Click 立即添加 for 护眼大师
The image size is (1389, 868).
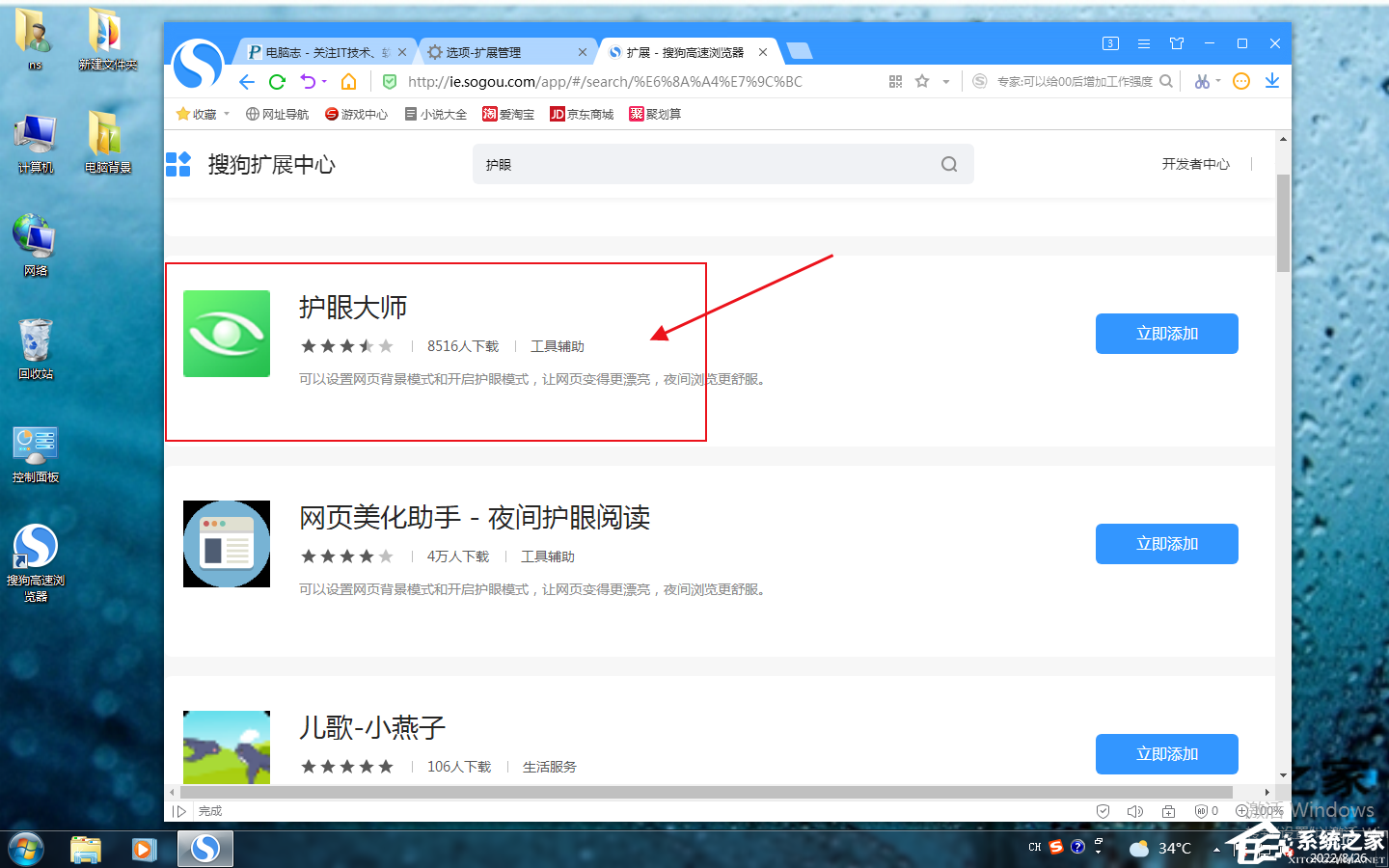1166,334
